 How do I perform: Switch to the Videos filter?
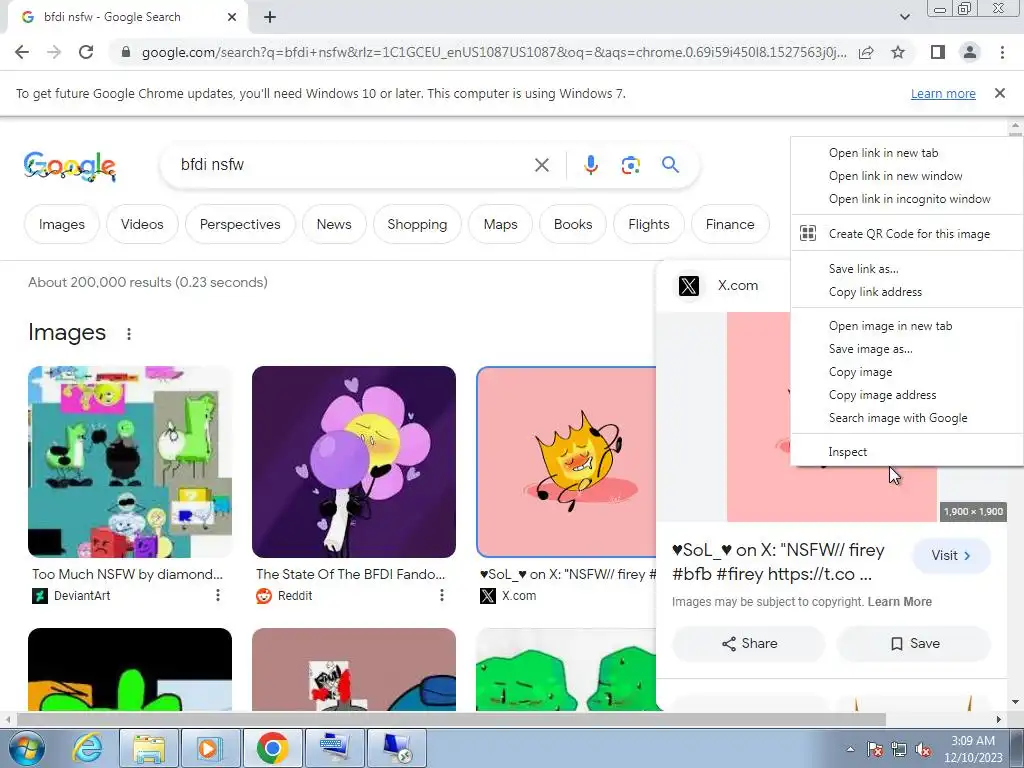point(142,224)
